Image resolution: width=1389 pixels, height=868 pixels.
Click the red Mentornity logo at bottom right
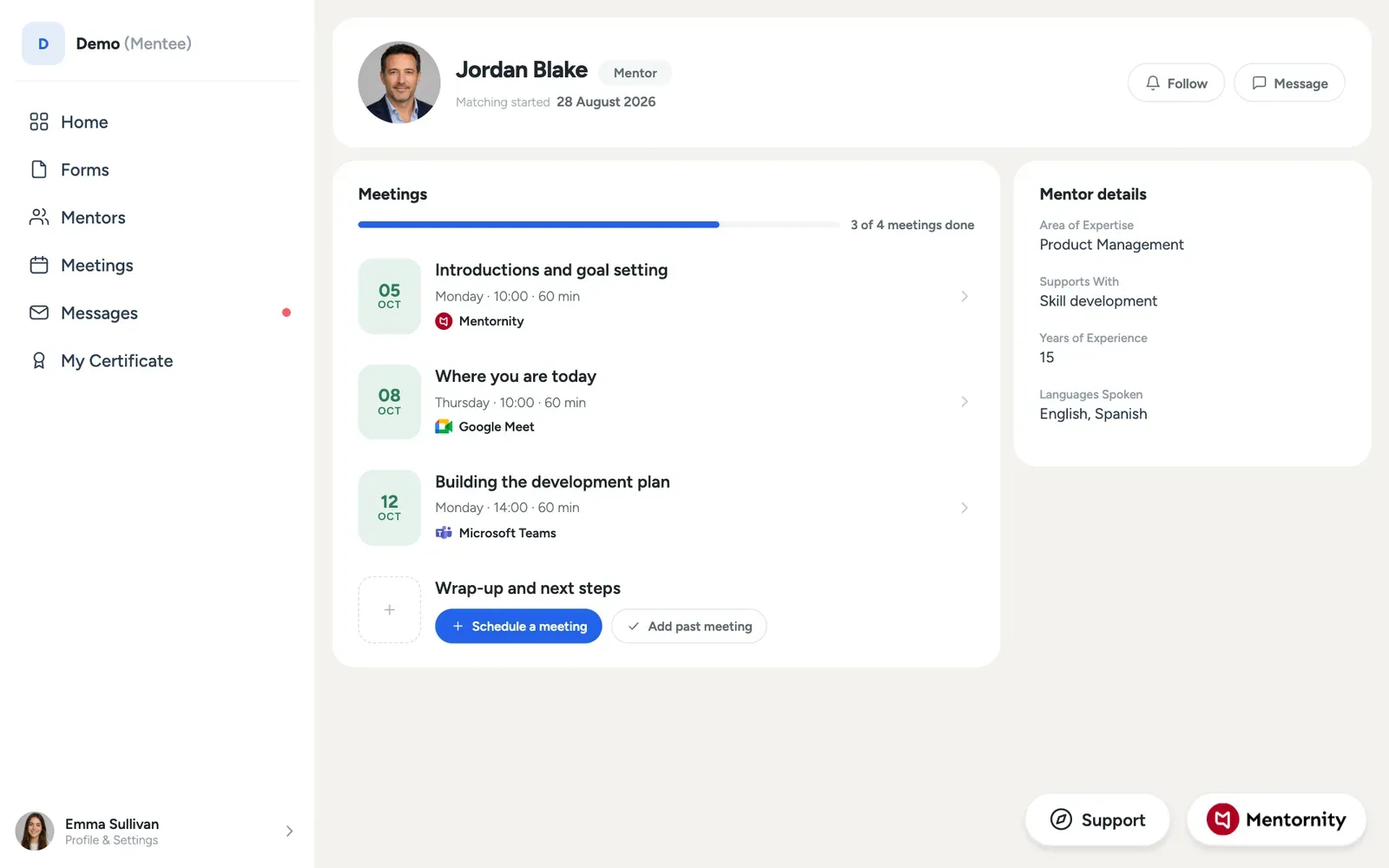pyautogui.click(x=1222, y=819)
